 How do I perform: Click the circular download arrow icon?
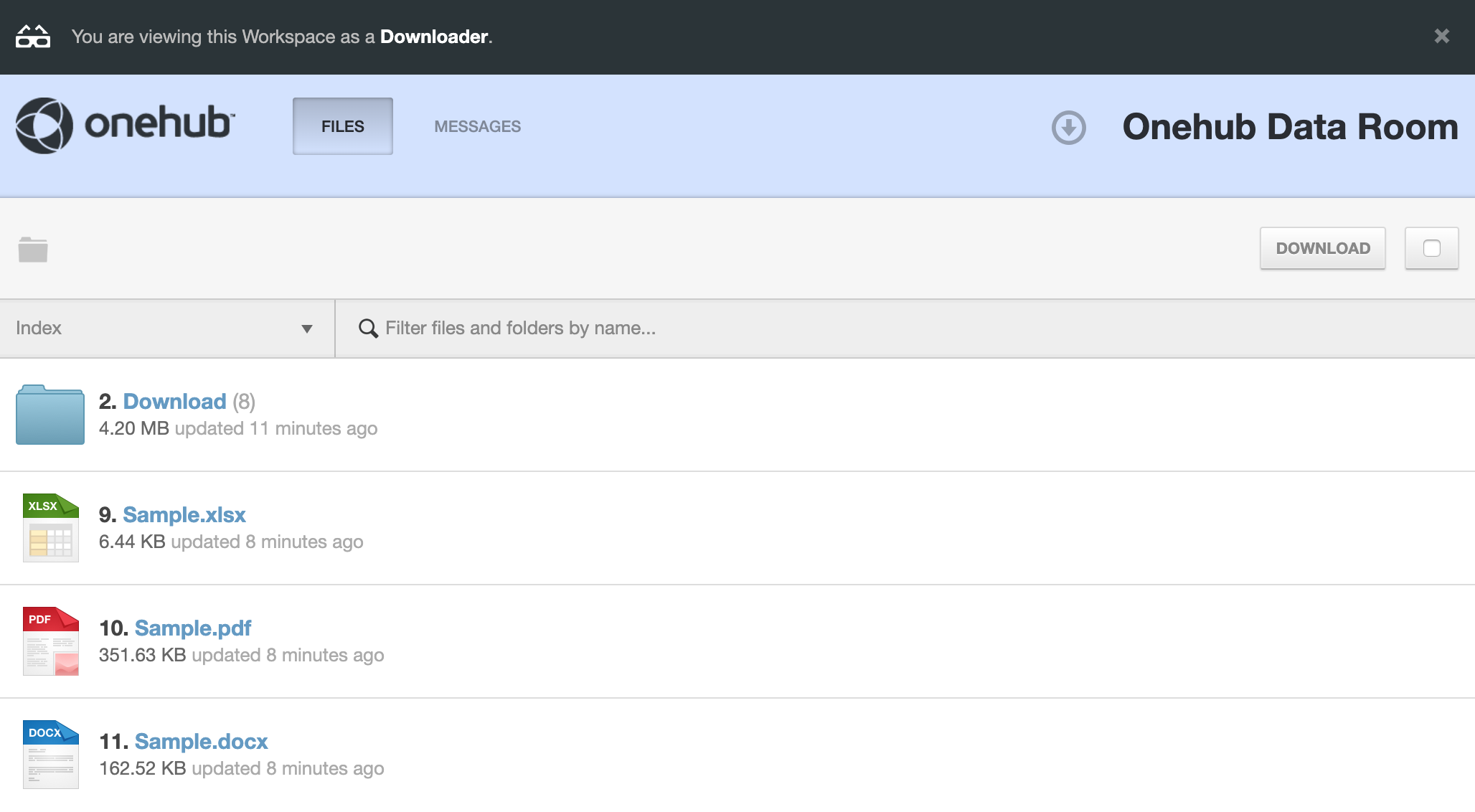click(1068, 128)
